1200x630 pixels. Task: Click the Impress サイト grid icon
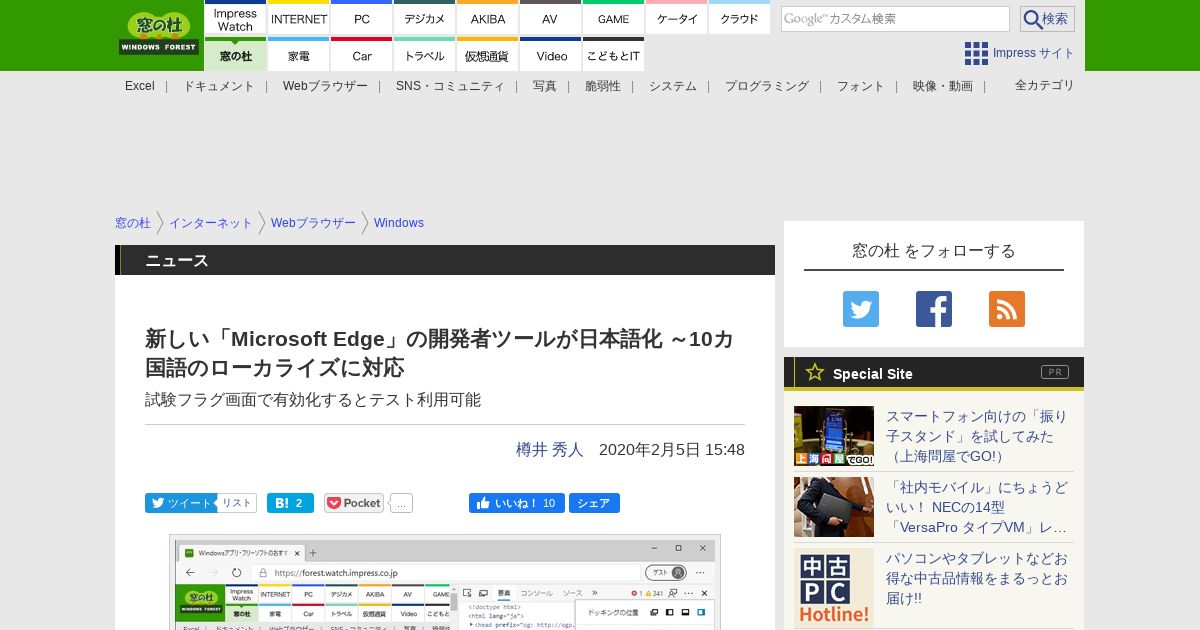click(x=976, y=53)
